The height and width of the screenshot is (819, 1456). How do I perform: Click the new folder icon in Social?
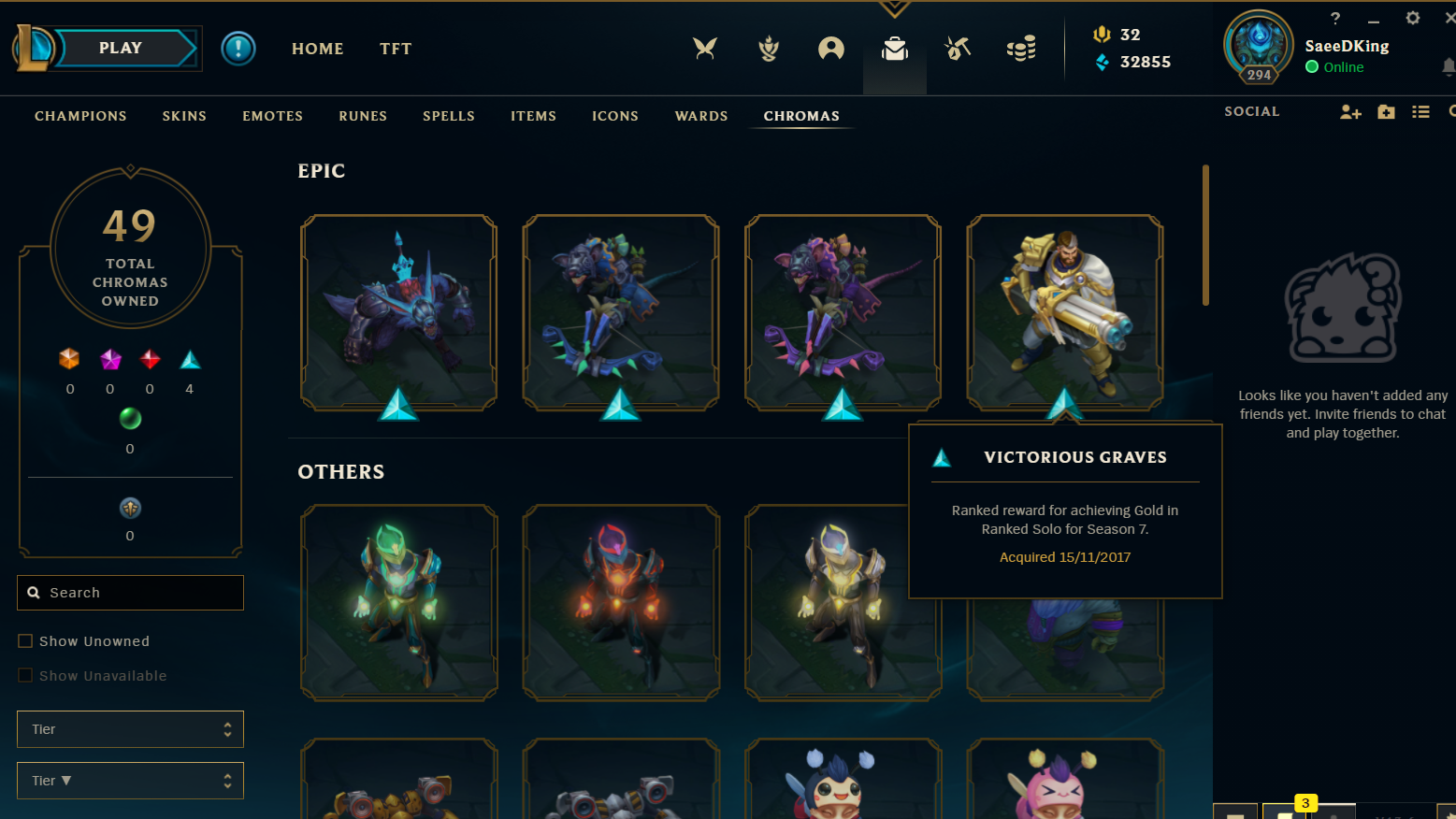click(x=1386, y=112)
